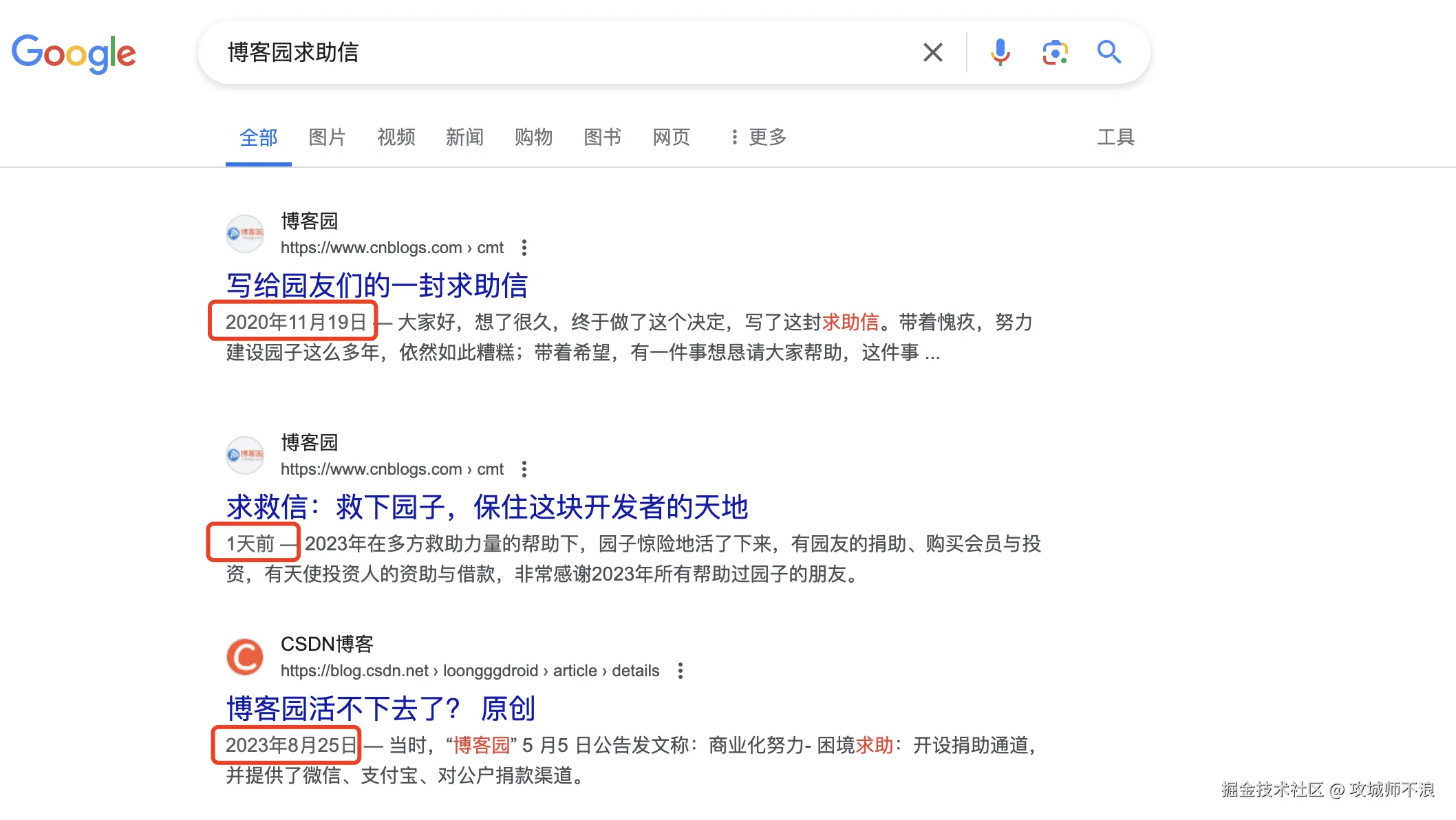Image resolution: width=1456 pixels, height=820 pixels.
Task: Open three-dot menu of first 博客园 result
Action: [x=524, y=248]
